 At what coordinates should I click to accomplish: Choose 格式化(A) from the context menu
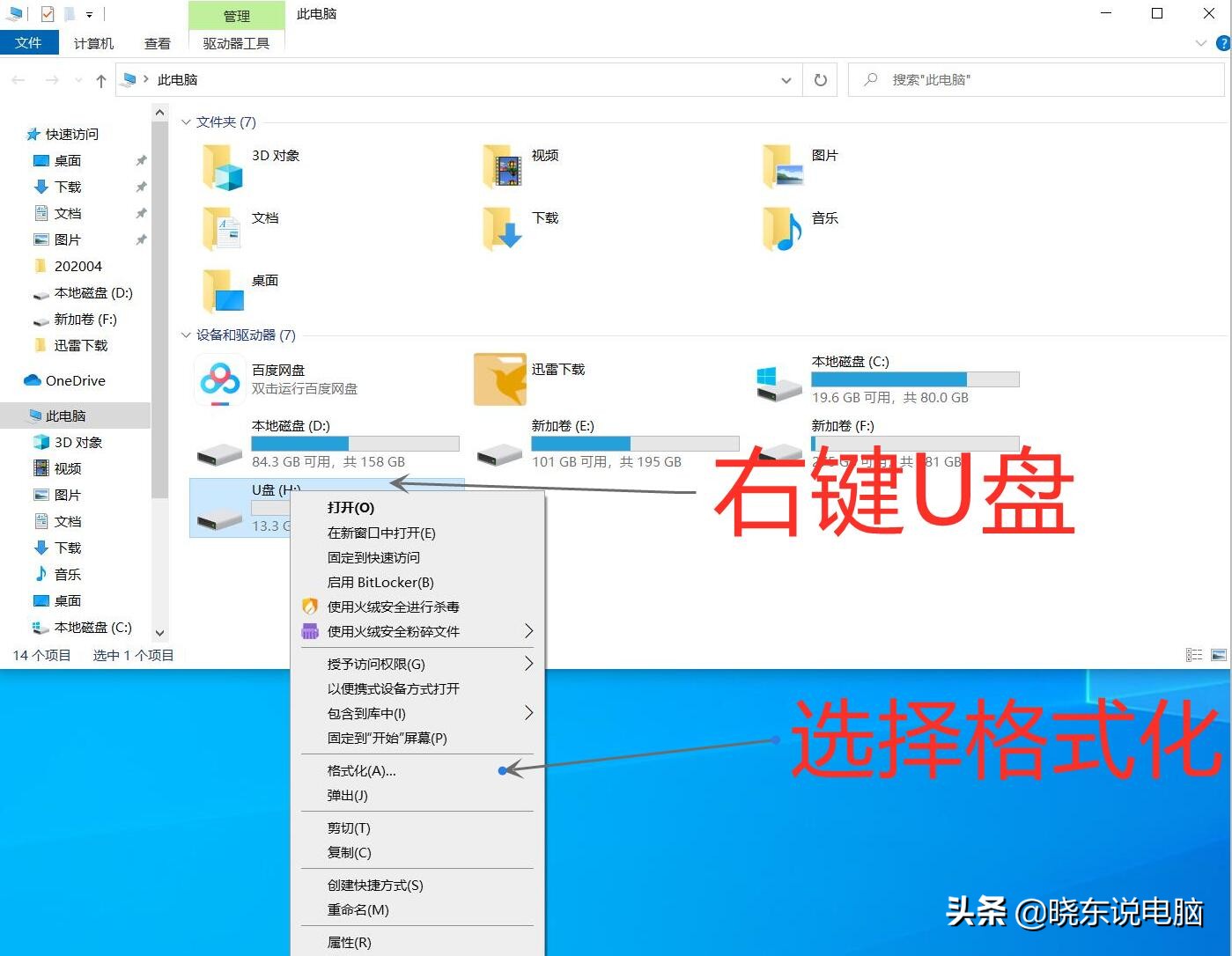coord(362,770)
